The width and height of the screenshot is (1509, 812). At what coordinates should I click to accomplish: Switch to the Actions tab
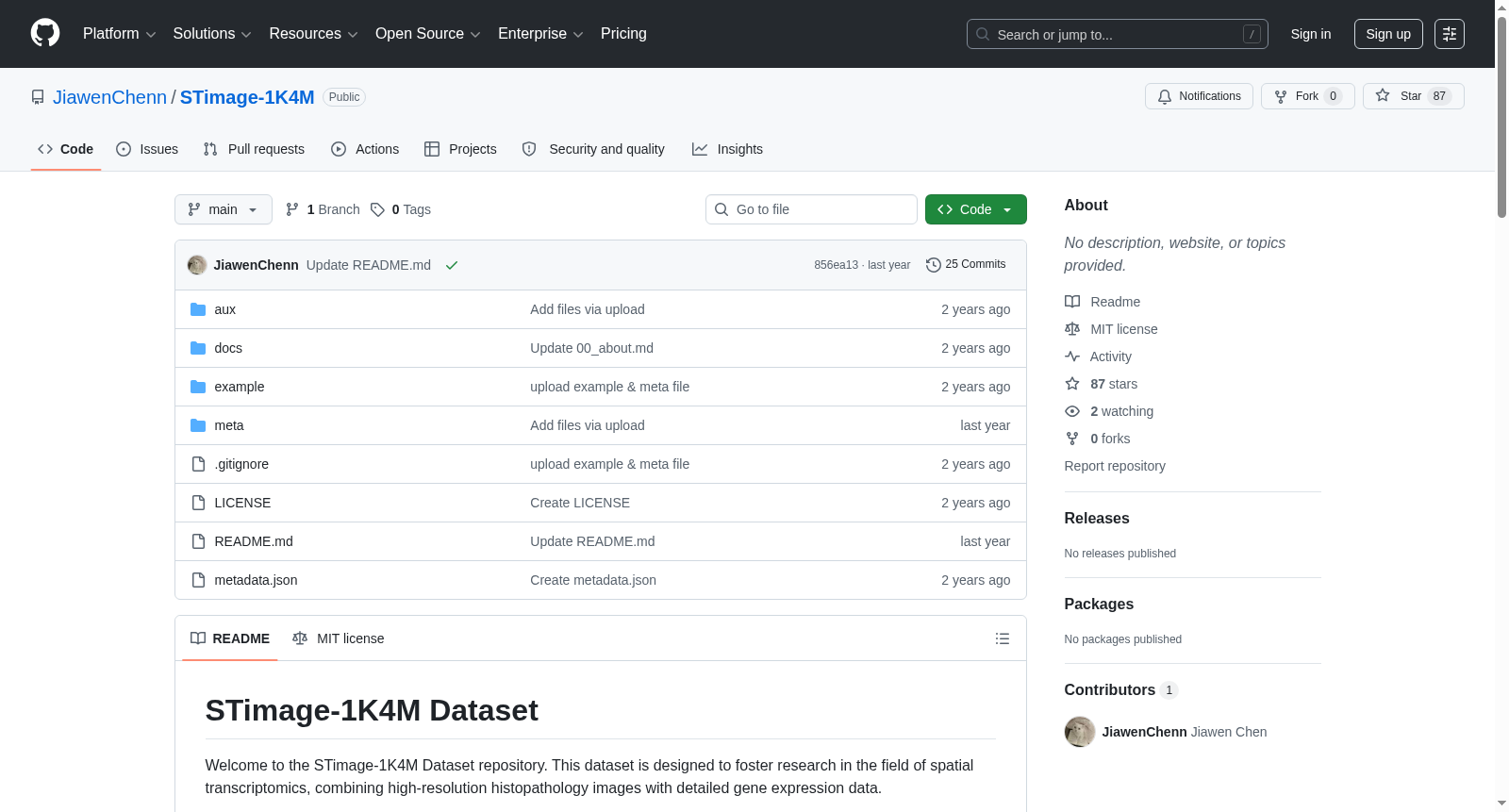tap(365, 149)
